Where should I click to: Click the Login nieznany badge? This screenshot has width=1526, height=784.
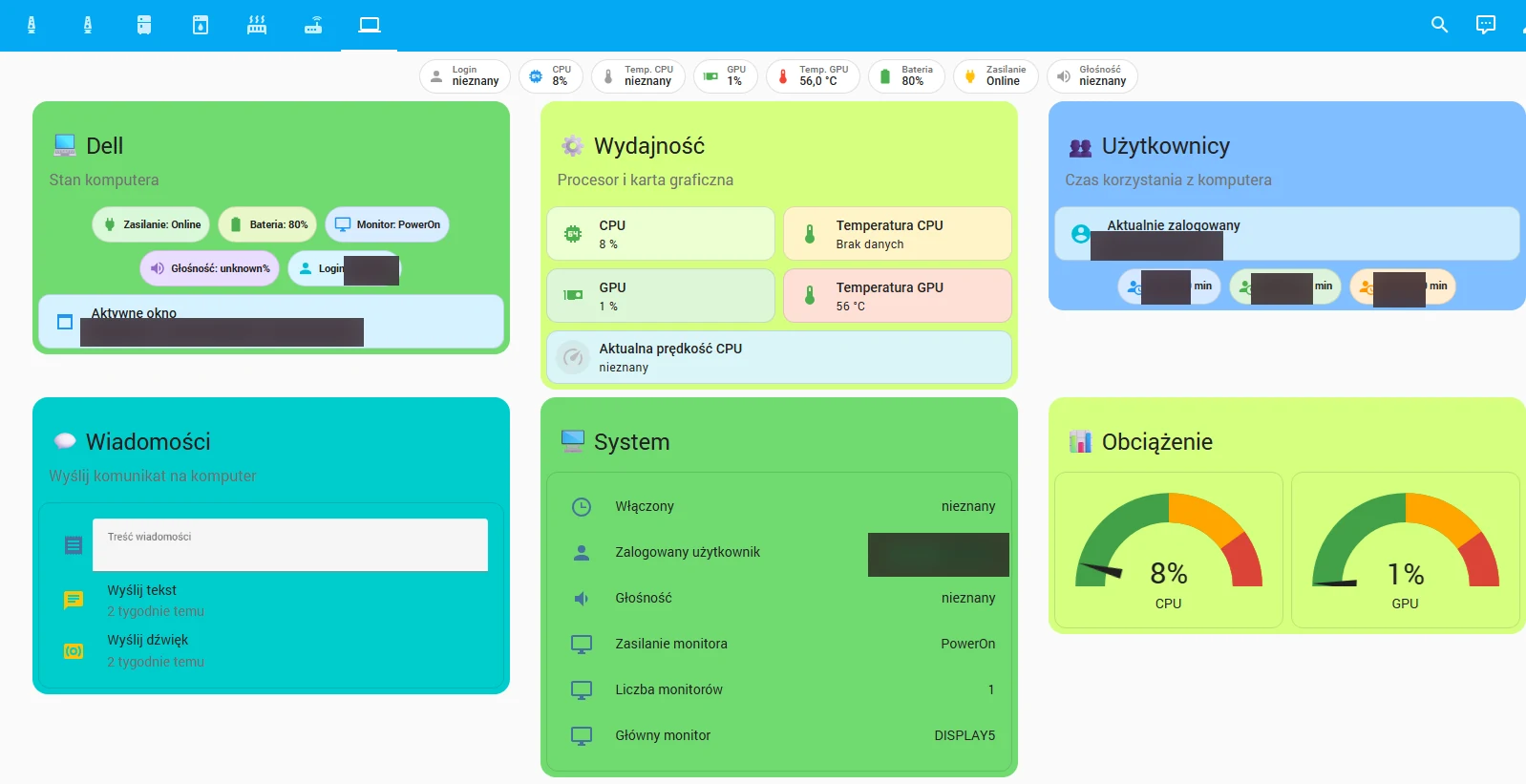(x=465, y=76)
